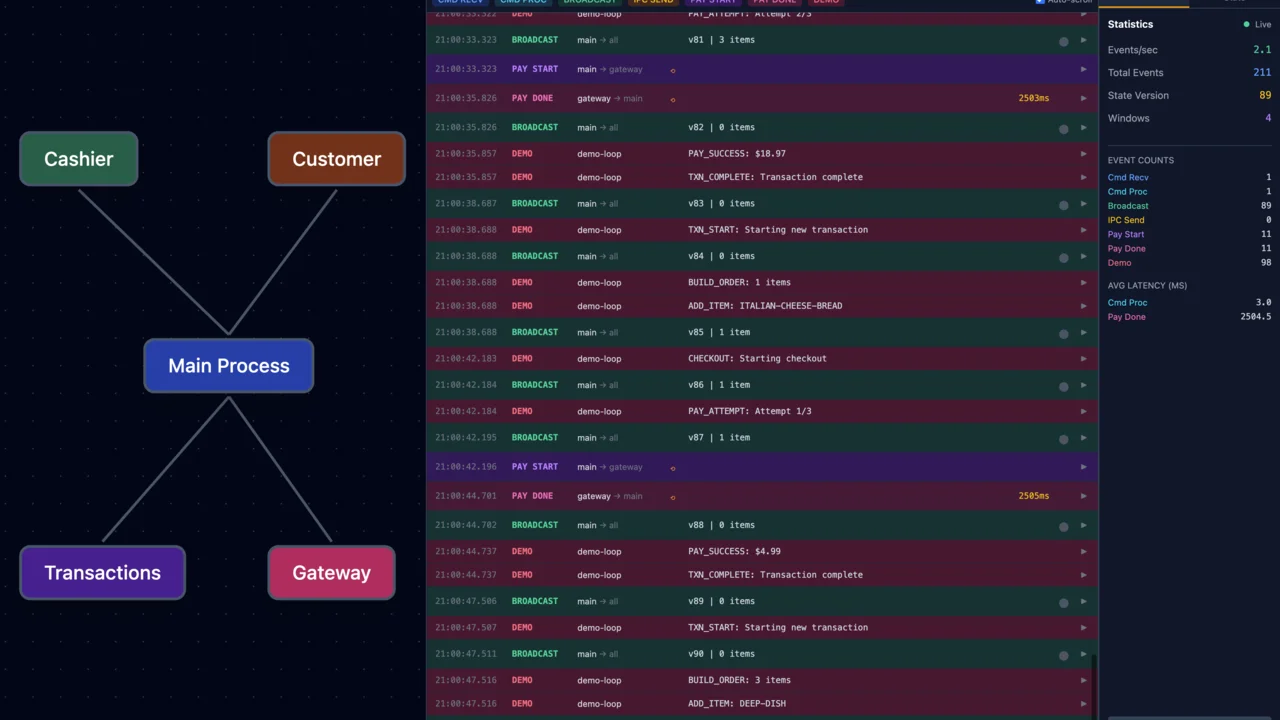Click the circle icon on v88 broadcast row

click(1063, 525)
